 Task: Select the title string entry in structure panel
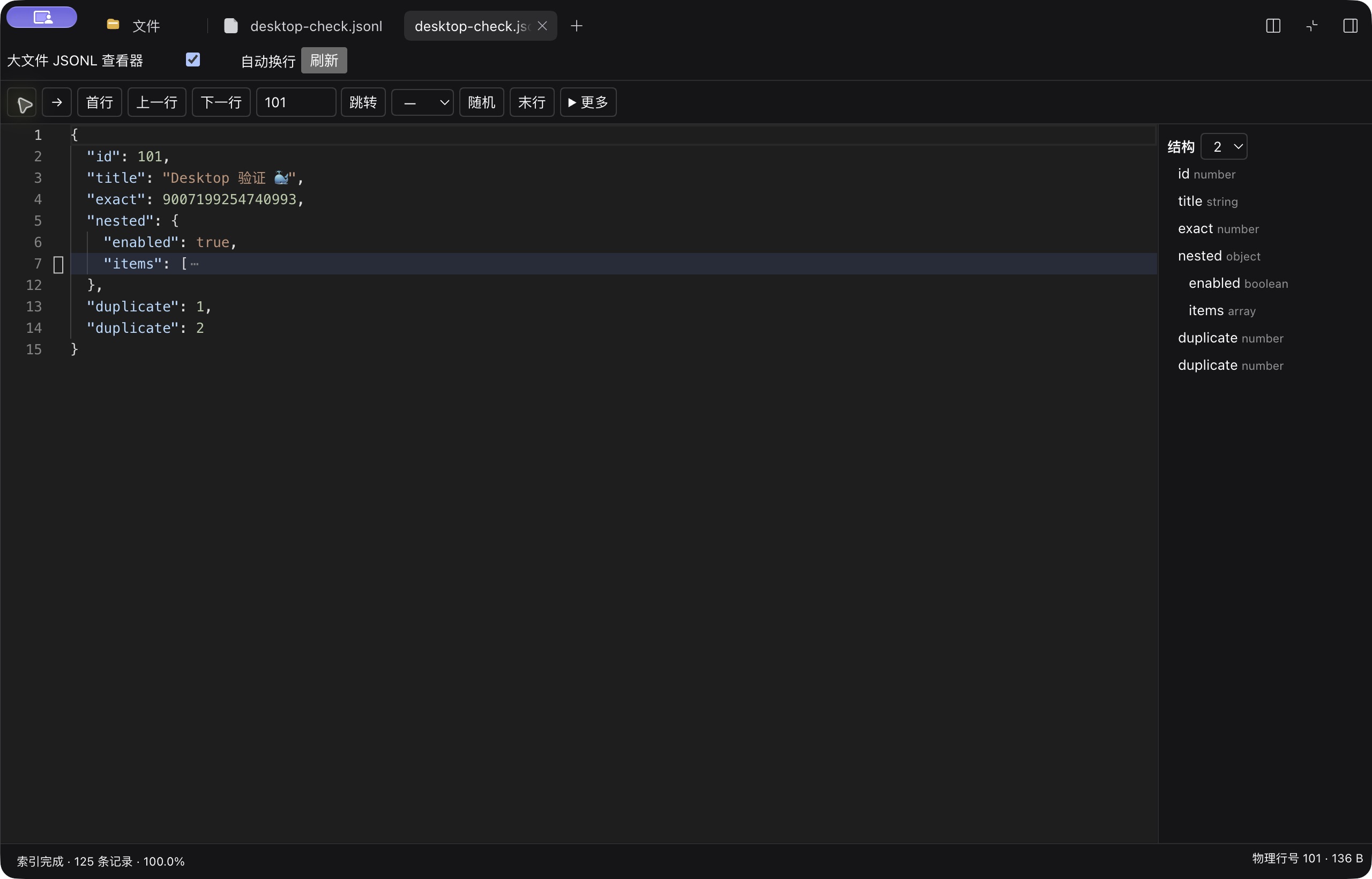(1207, 201)
